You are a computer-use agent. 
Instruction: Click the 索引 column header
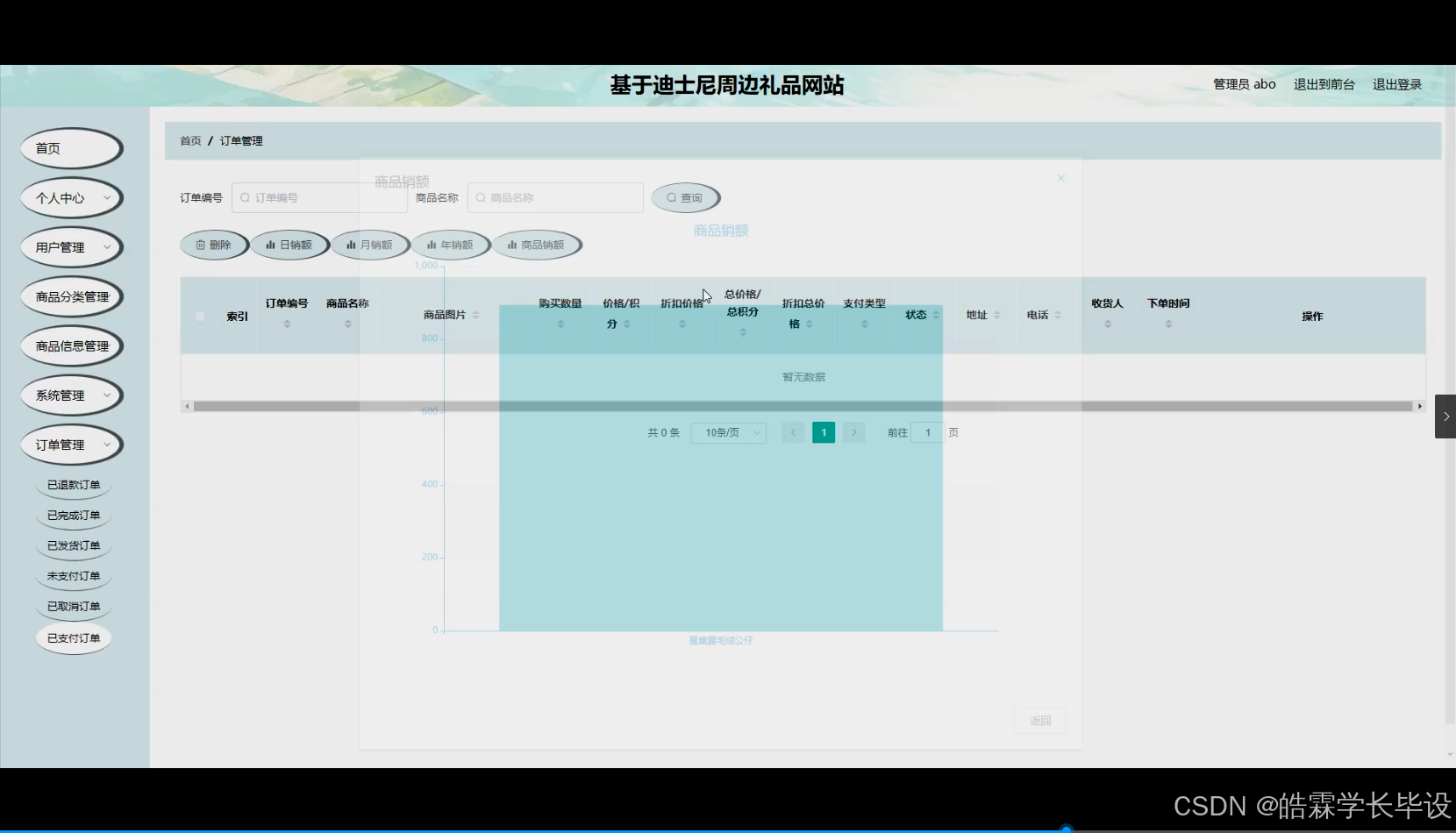(x=237, y=317)
